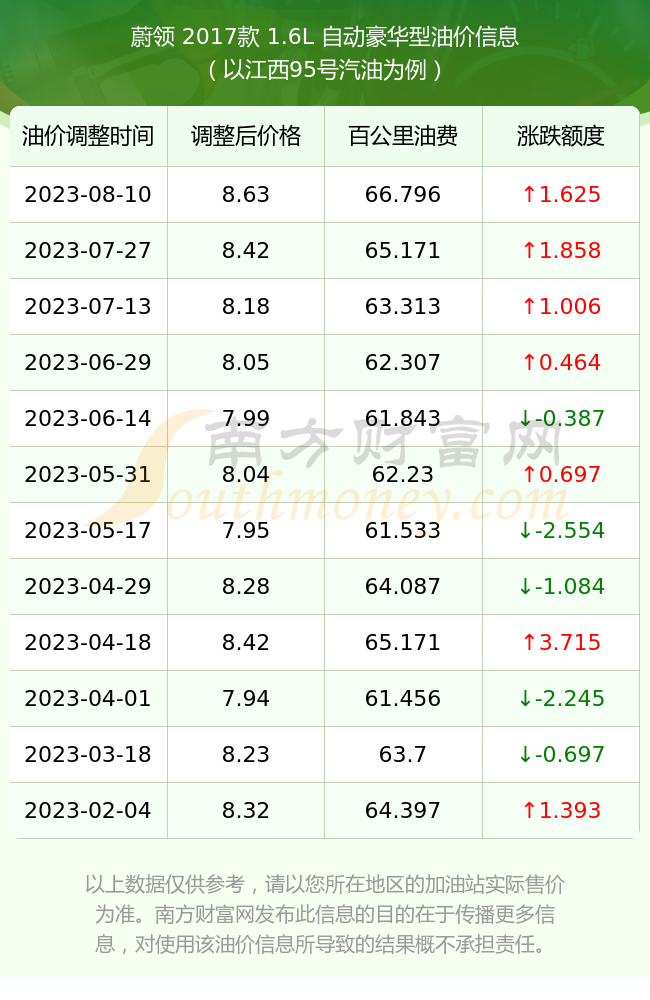Click the fuel cost 61.456
This screenshot has width=650, height=1000.
(403, 699)
